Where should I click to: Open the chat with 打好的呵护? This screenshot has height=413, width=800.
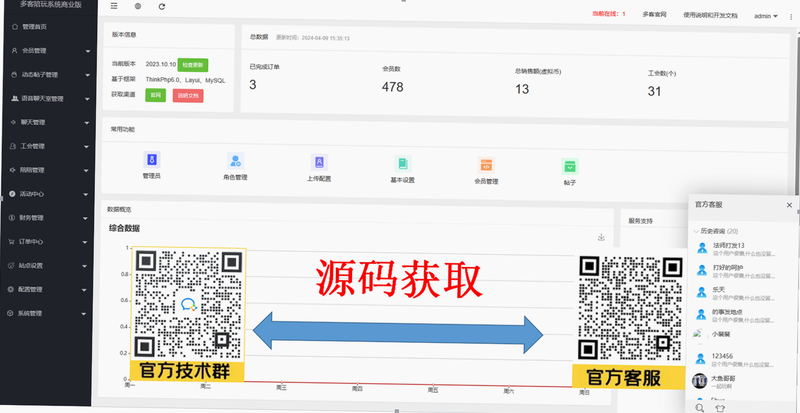click(x=742, y=271)
